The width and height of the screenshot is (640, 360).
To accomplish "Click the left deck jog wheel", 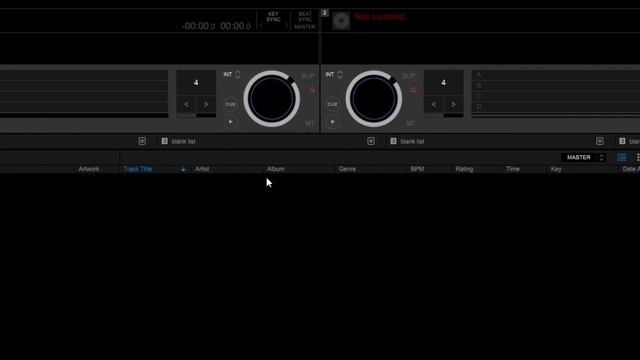I will [x=271, y=99].
